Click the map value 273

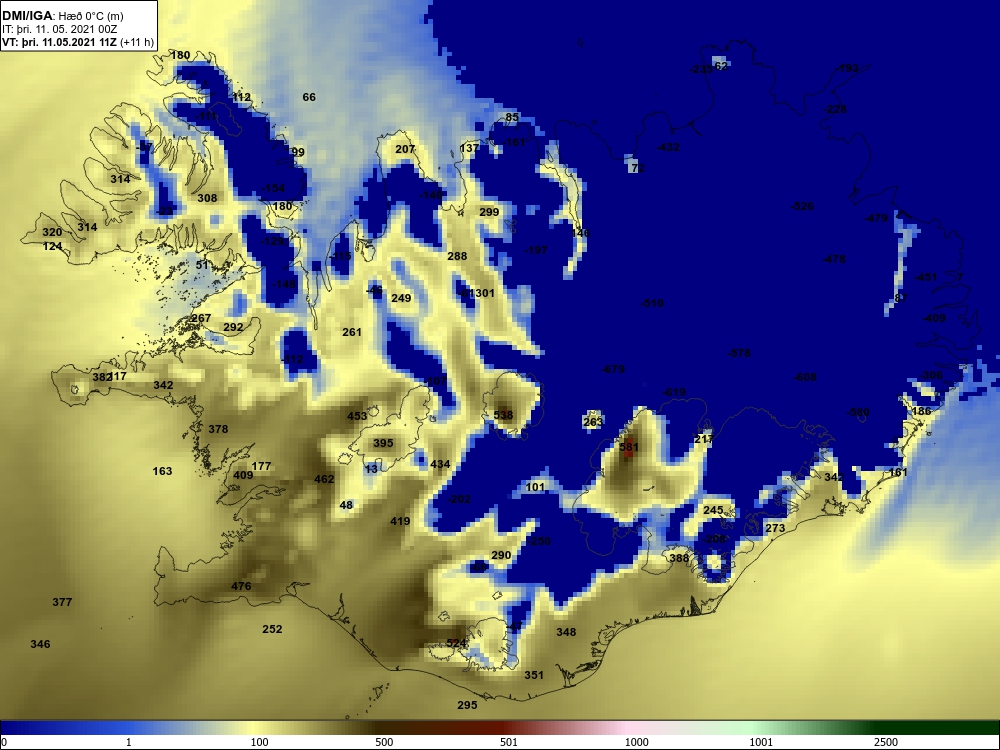tap(775, 528)
